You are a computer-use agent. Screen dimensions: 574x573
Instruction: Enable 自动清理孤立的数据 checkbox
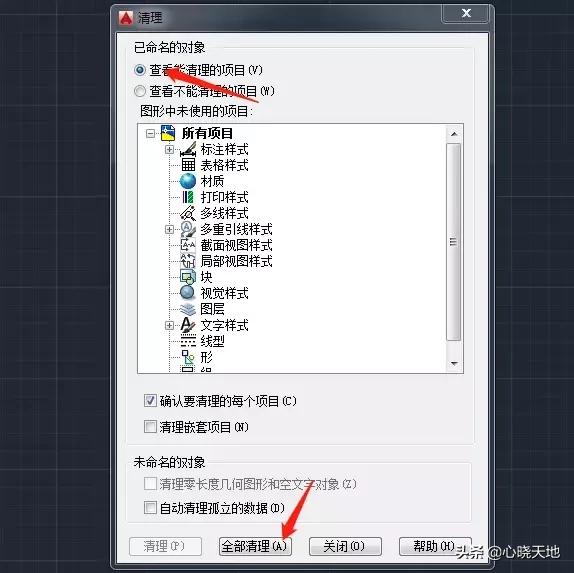150,508
